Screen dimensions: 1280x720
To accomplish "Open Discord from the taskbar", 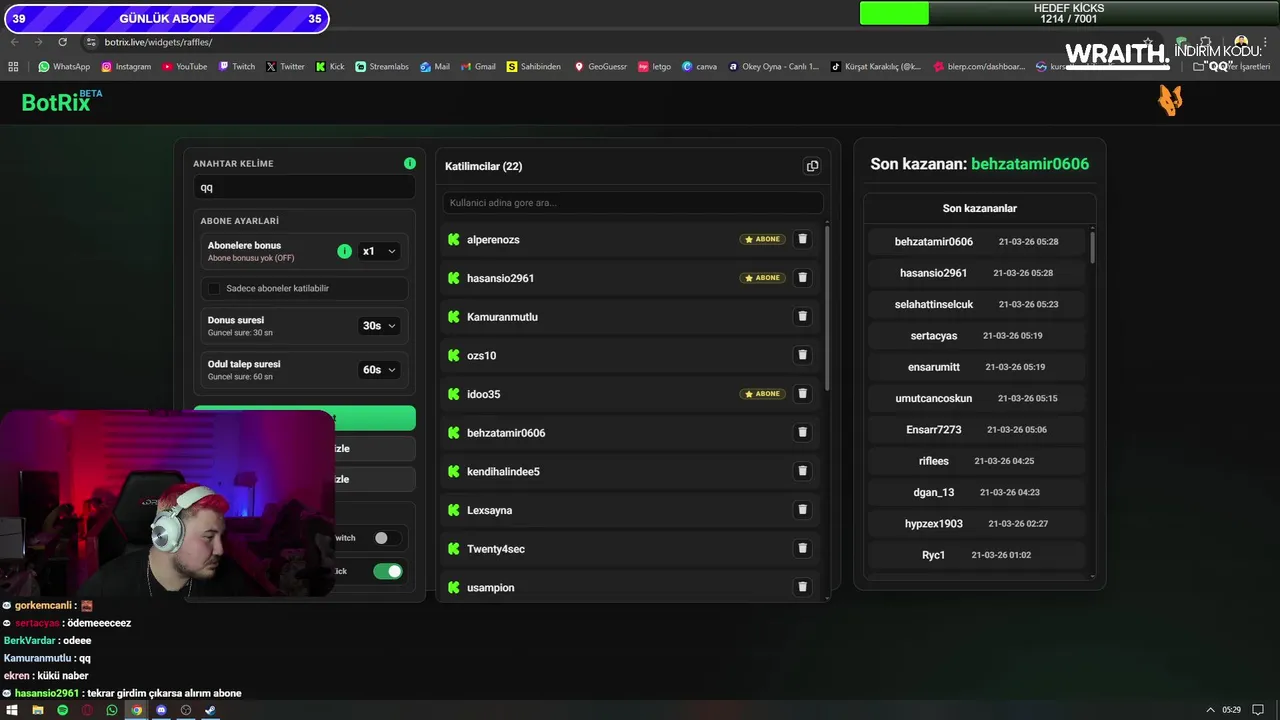I will pos(161,710).
